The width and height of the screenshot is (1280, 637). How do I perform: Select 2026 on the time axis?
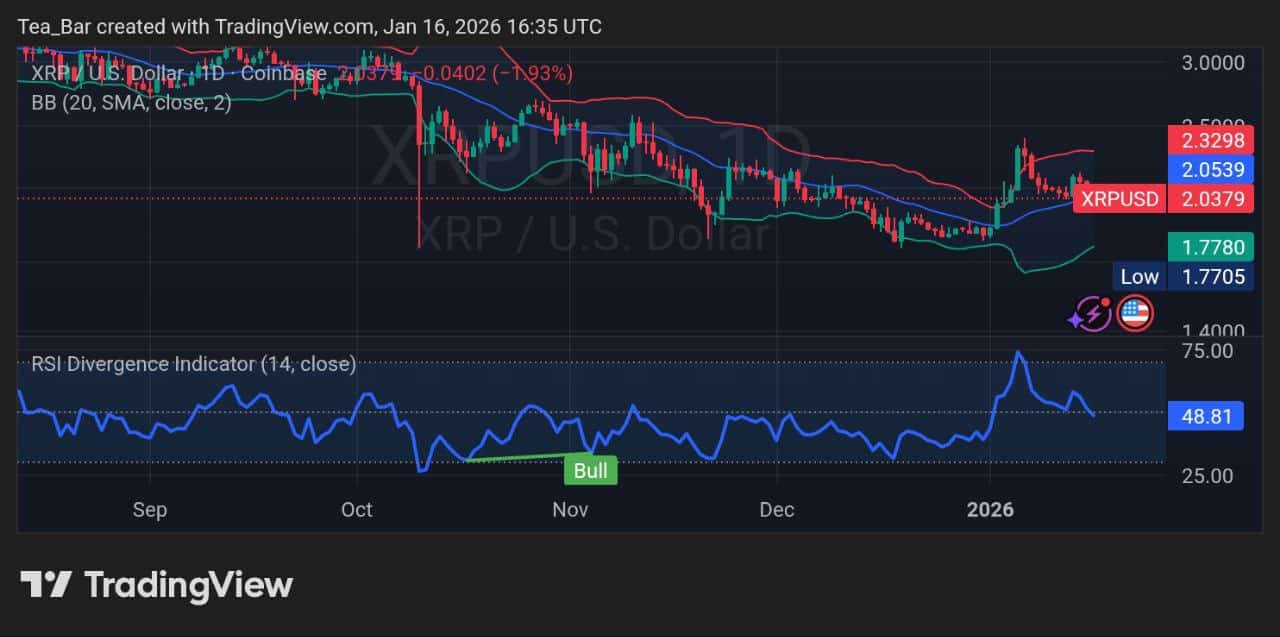pos(991,510)
